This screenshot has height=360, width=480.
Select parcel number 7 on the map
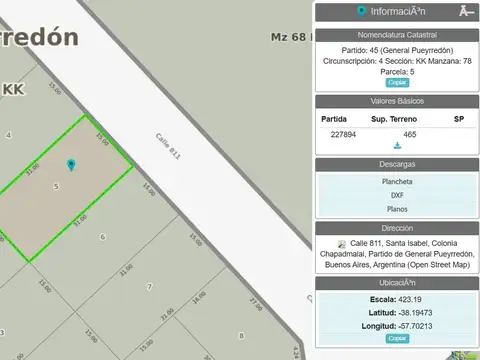tap(150, 287)
